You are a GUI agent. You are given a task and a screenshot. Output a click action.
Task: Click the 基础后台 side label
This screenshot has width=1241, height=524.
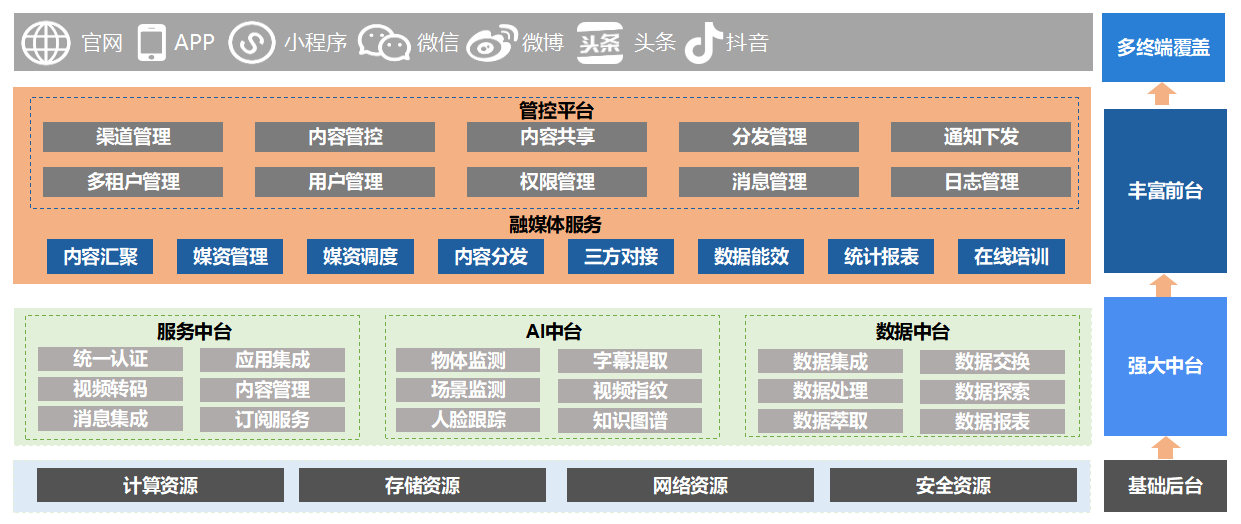tap(1164, 486)
